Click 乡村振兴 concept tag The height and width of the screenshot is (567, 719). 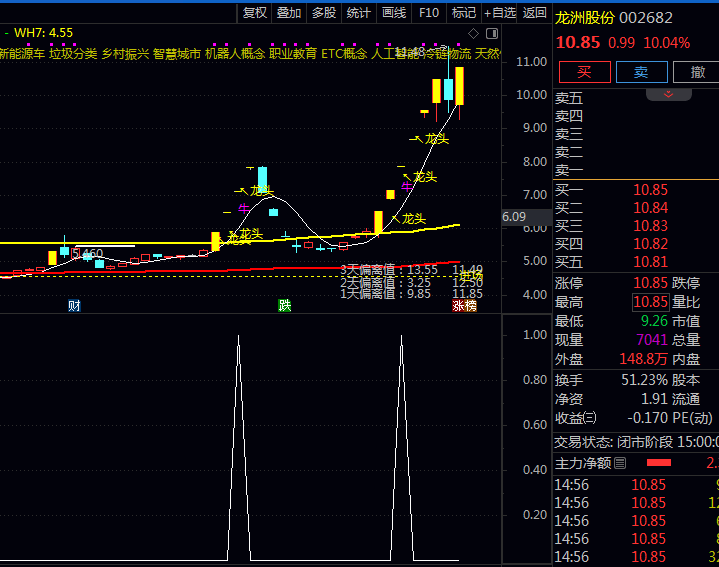[125, 54]
